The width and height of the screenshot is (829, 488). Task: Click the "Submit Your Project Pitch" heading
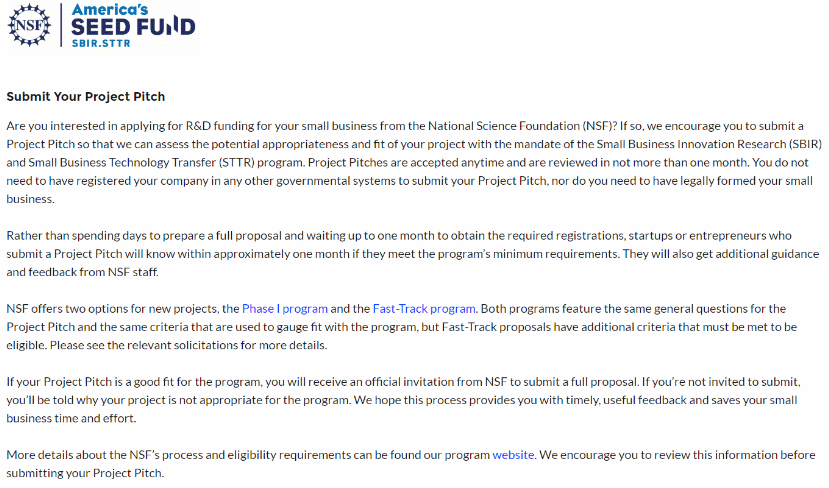click(x=86, y=97)
